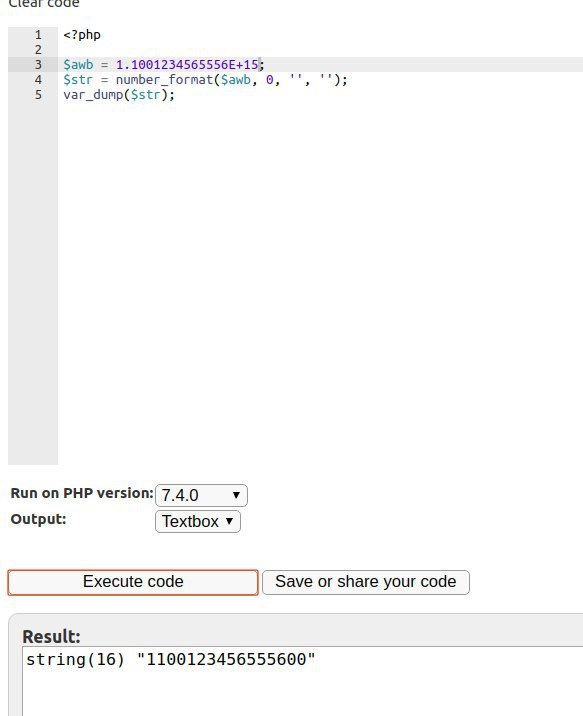Click line number 3 in the gutter
This screenshot has width=583, height=716.
[x=38, y=65]
